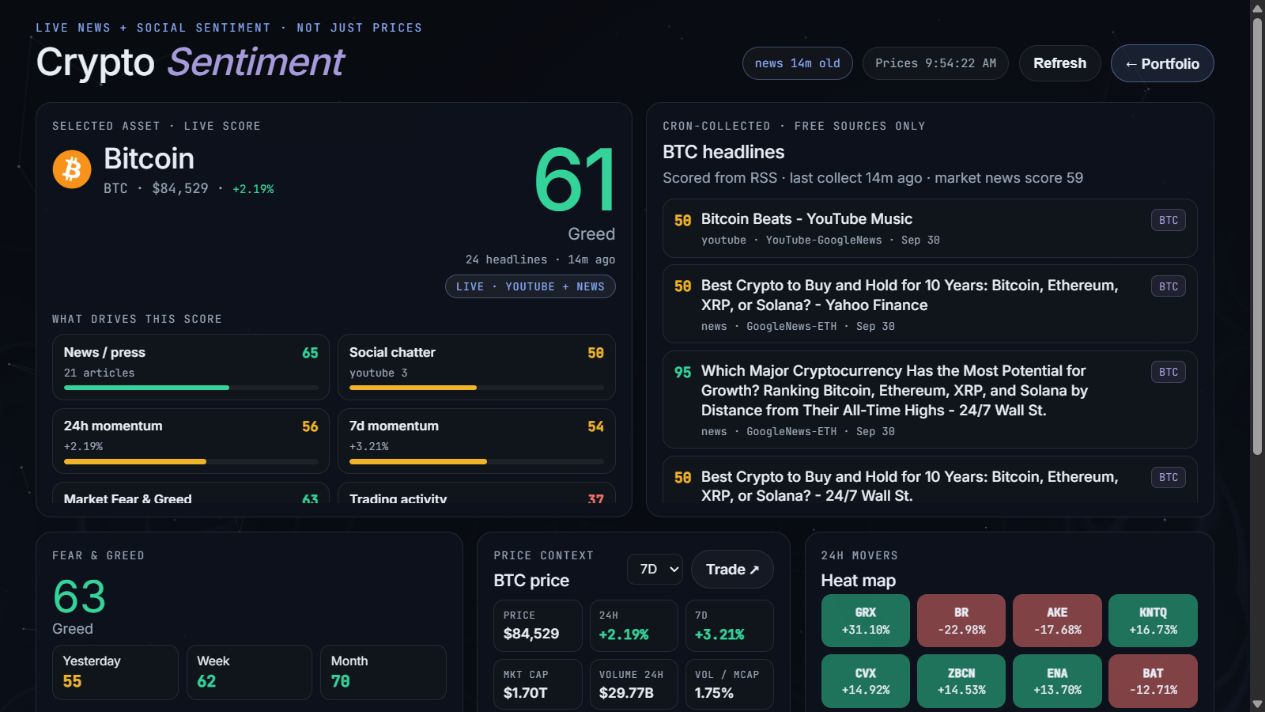Click the Prices 9:54:22 AM badge
The height and width of the screenshot is (712, 1265).
click(935, 63)
